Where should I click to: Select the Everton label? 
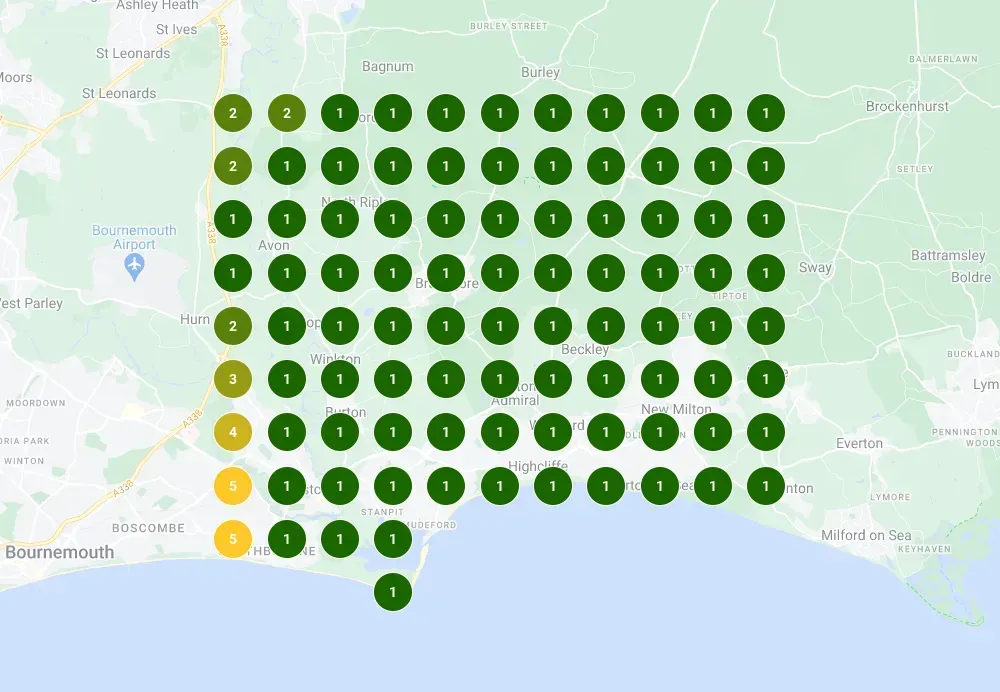click(x=860, y=443)
